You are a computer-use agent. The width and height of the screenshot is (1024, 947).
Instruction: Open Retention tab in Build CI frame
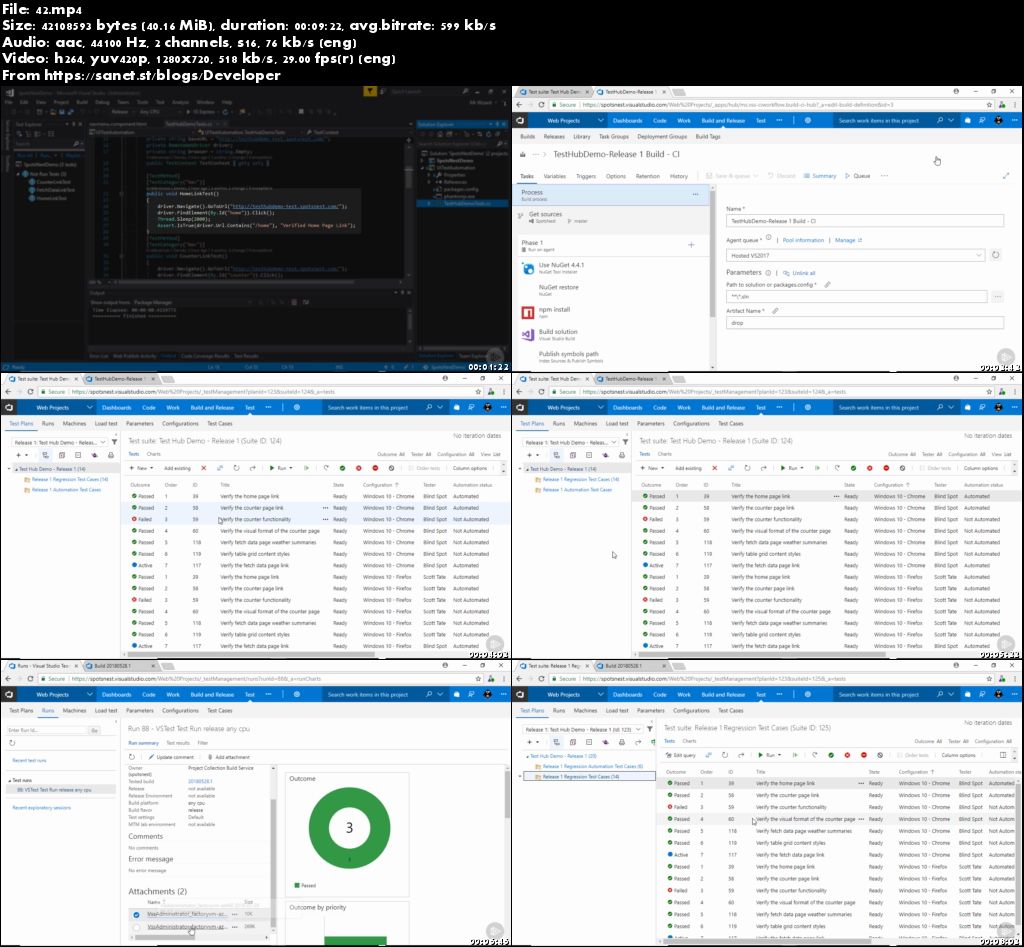(x=647, y=176)
